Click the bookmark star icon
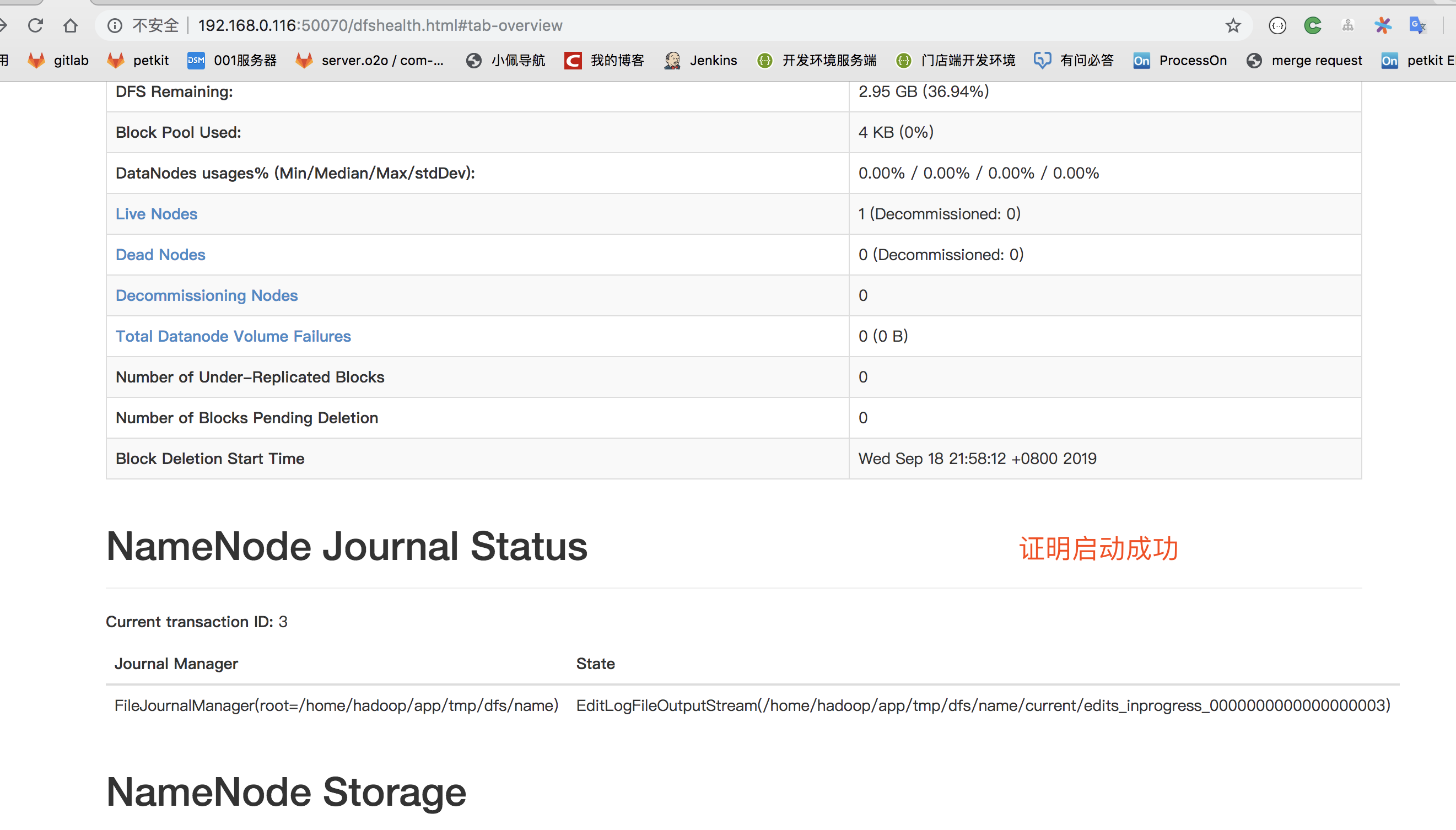Screen dimensions: 1456x830 (x=1233, y=25)
